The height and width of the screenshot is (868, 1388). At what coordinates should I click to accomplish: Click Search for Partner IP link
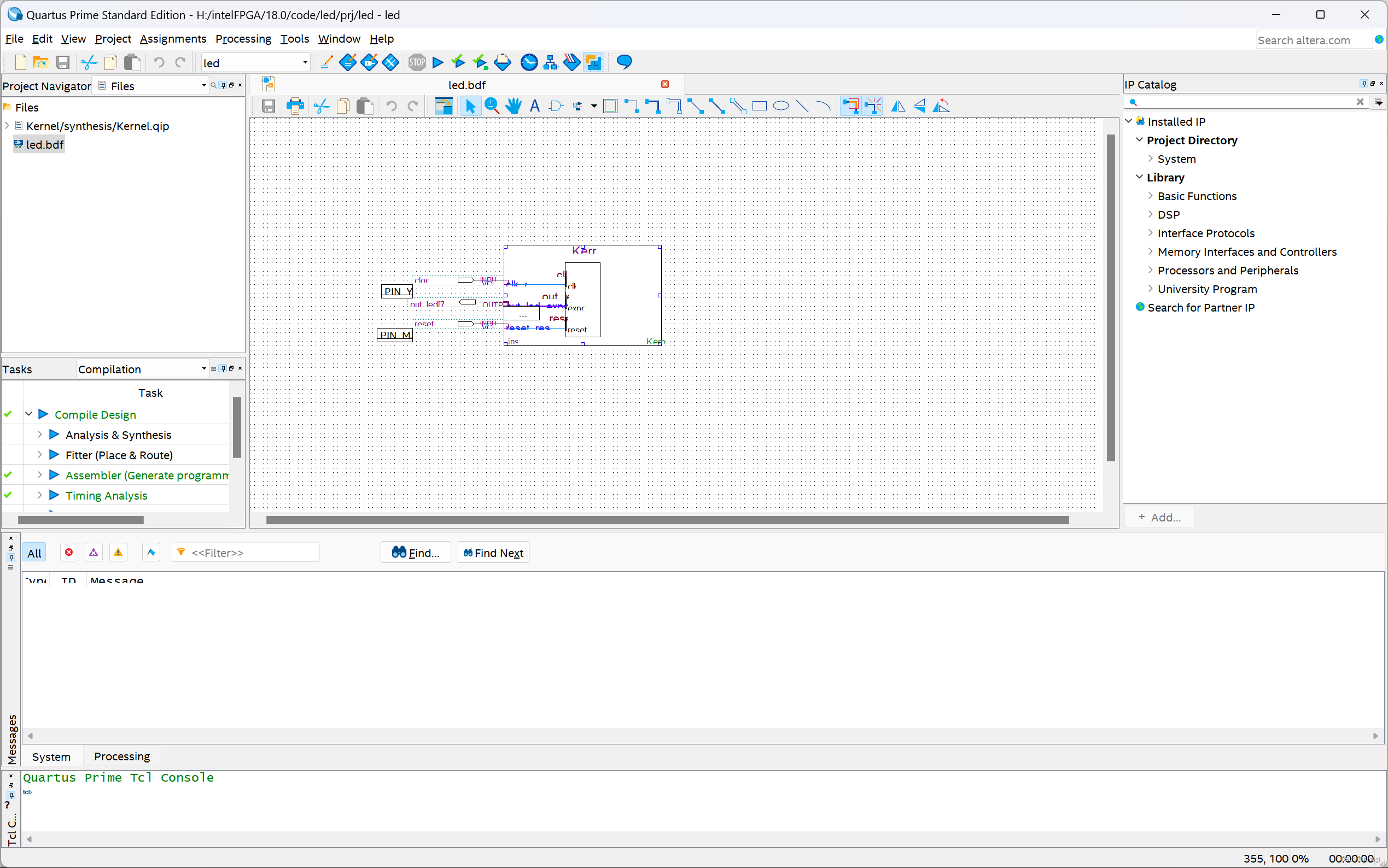(x=1200, y=307)
